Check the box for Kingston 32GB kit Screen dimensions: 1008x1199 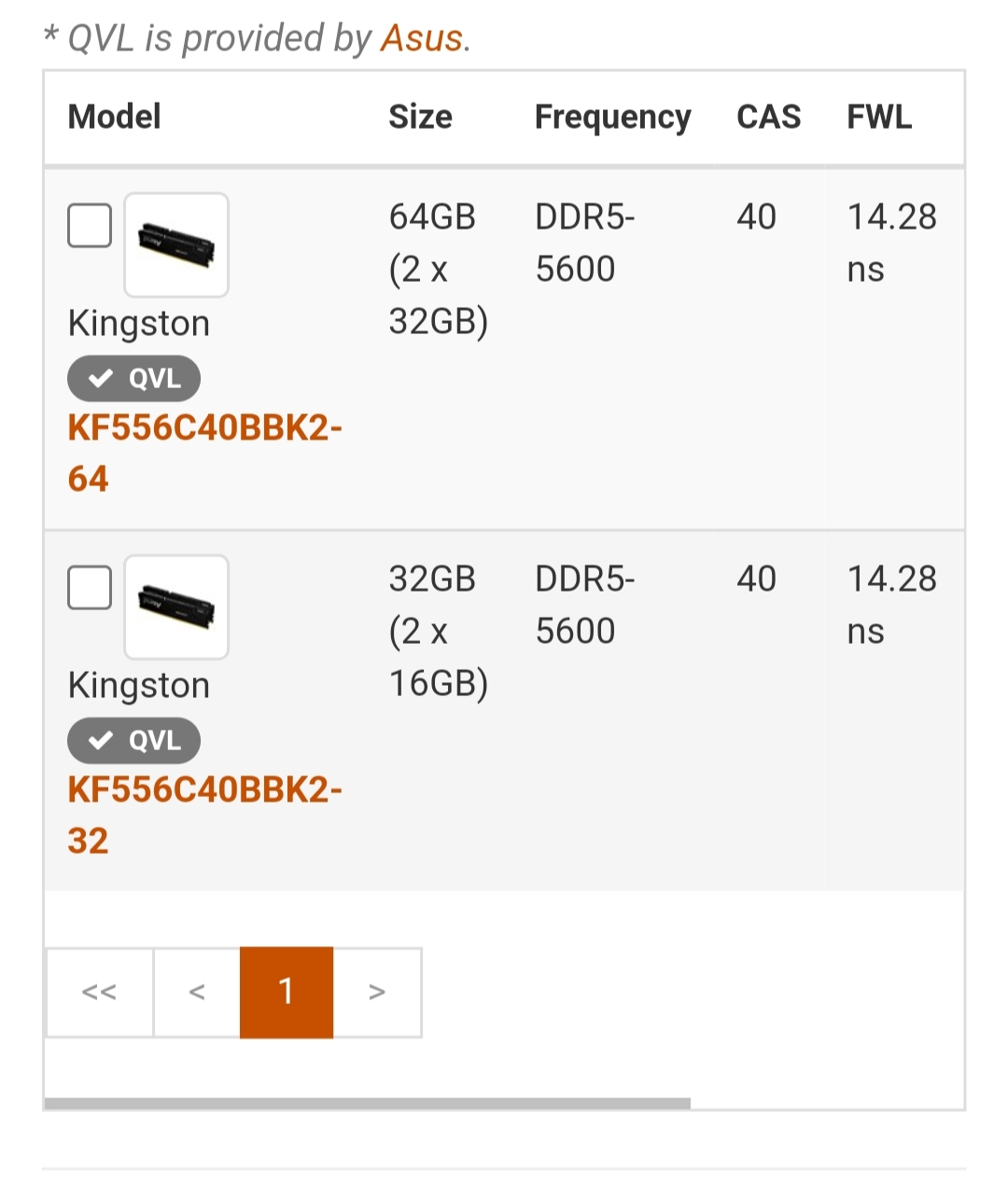coord(90,588)
